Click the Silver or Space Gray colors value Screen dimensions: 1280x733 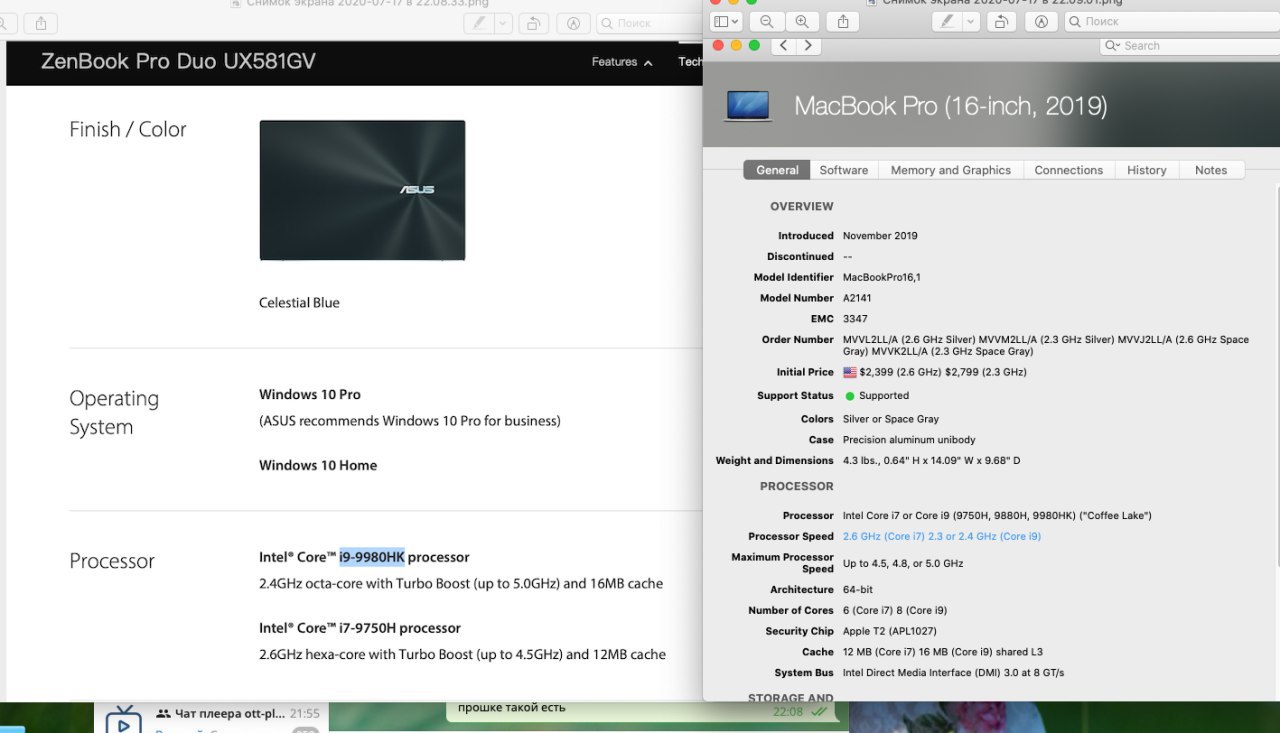coord(891,419)
